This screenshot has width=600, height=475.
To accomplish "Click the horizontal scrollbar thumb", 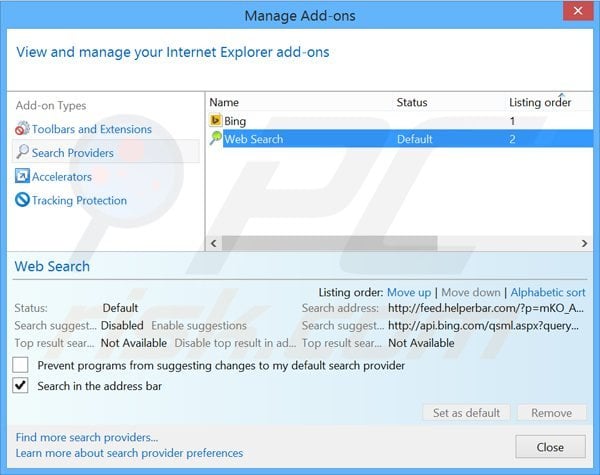I will pyautogui.click(x=329, y=243).
